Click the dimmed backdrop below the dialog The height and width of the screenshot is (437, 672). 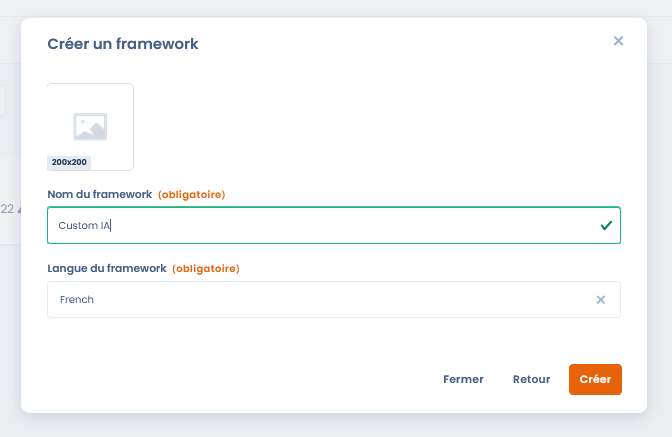336,426
